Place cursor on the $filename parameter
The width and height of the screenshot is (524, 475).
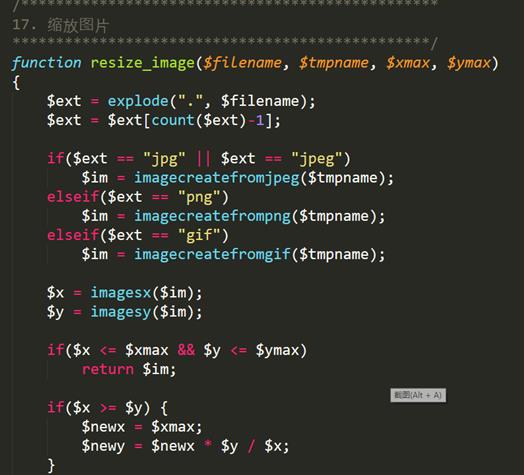point(243,63)
